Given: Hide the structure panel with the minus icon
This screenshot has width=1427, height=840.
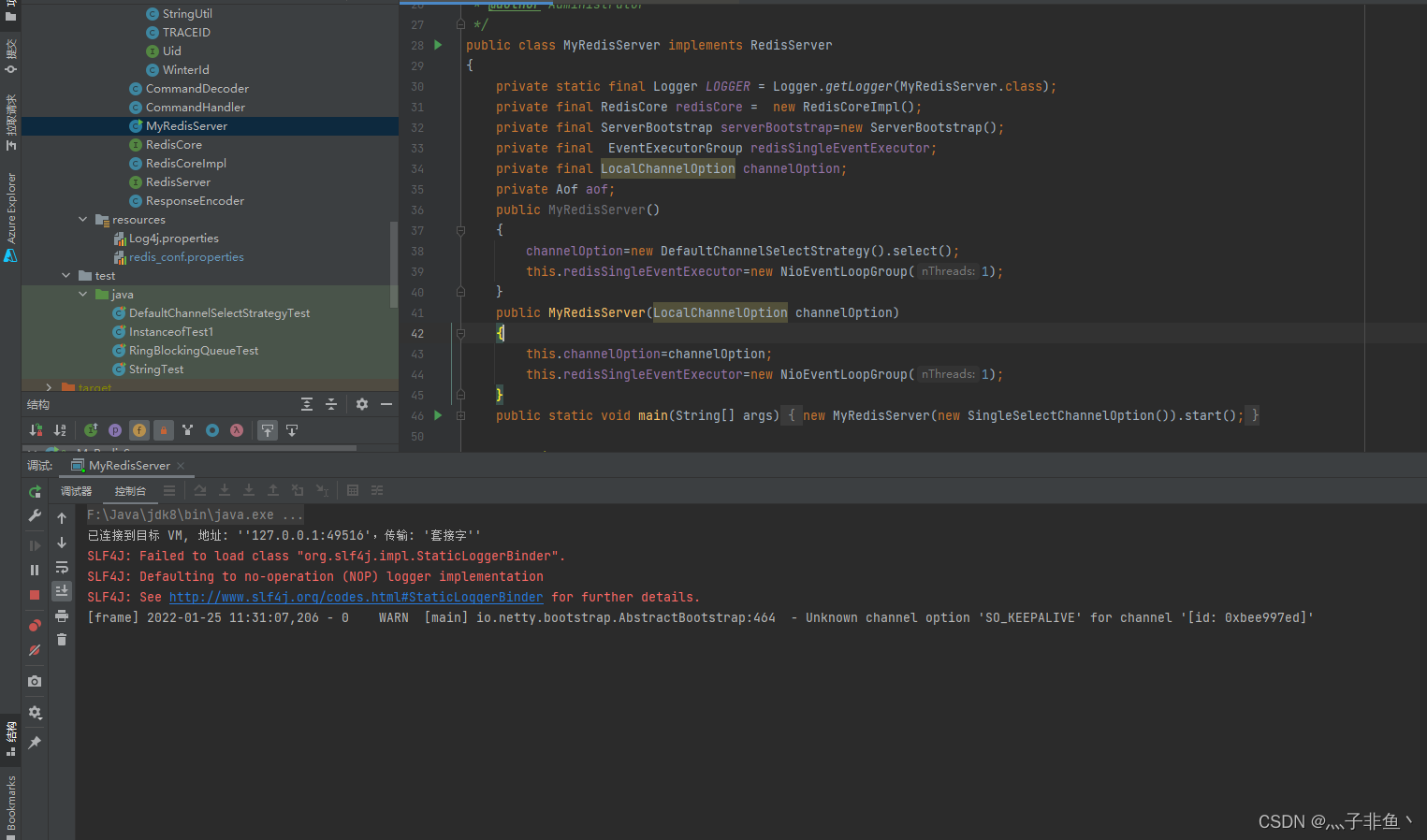Looking at the screenshot, I should tap(386, 404).
